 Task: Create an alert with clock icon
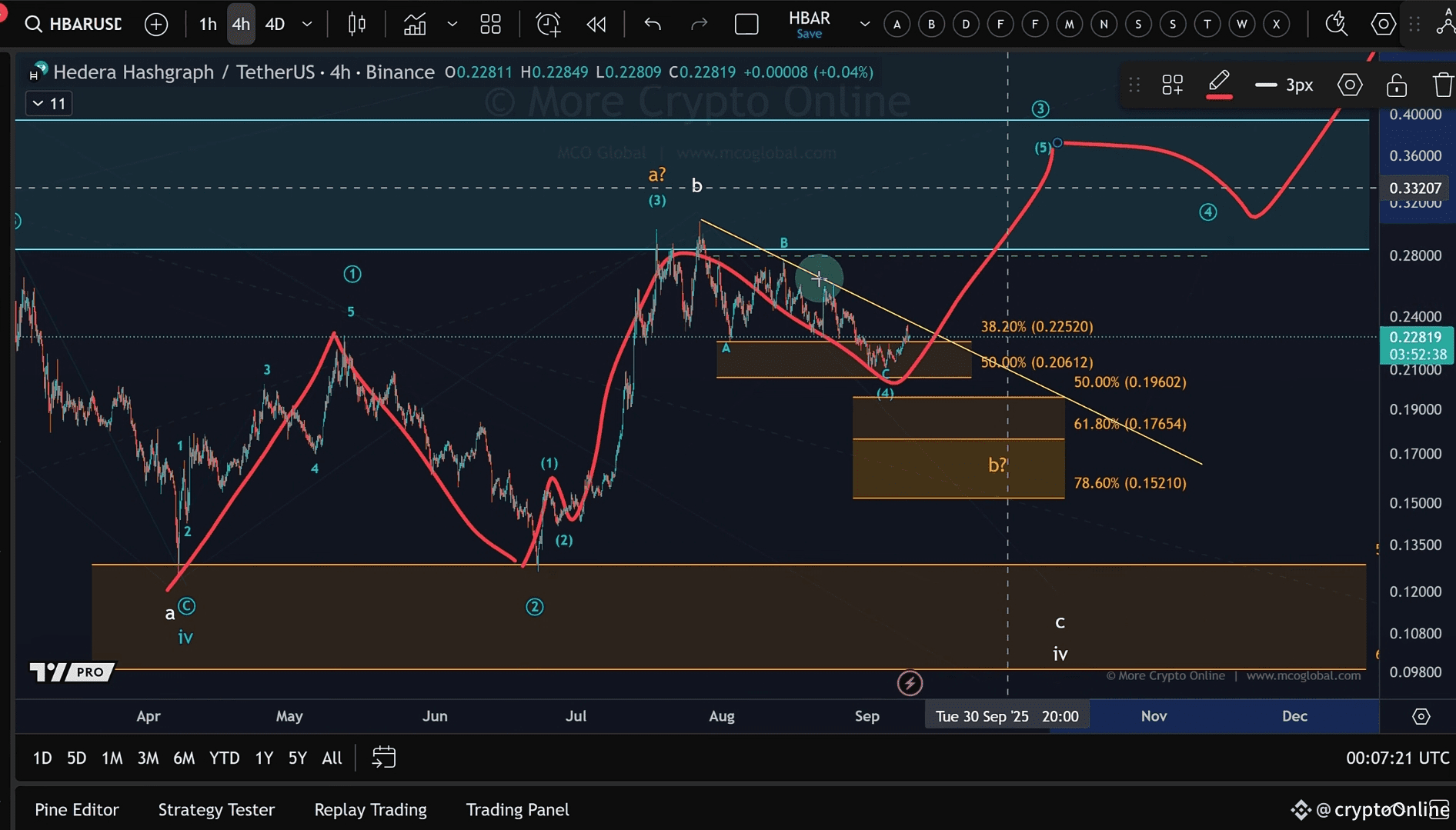(x=548, y=24)
